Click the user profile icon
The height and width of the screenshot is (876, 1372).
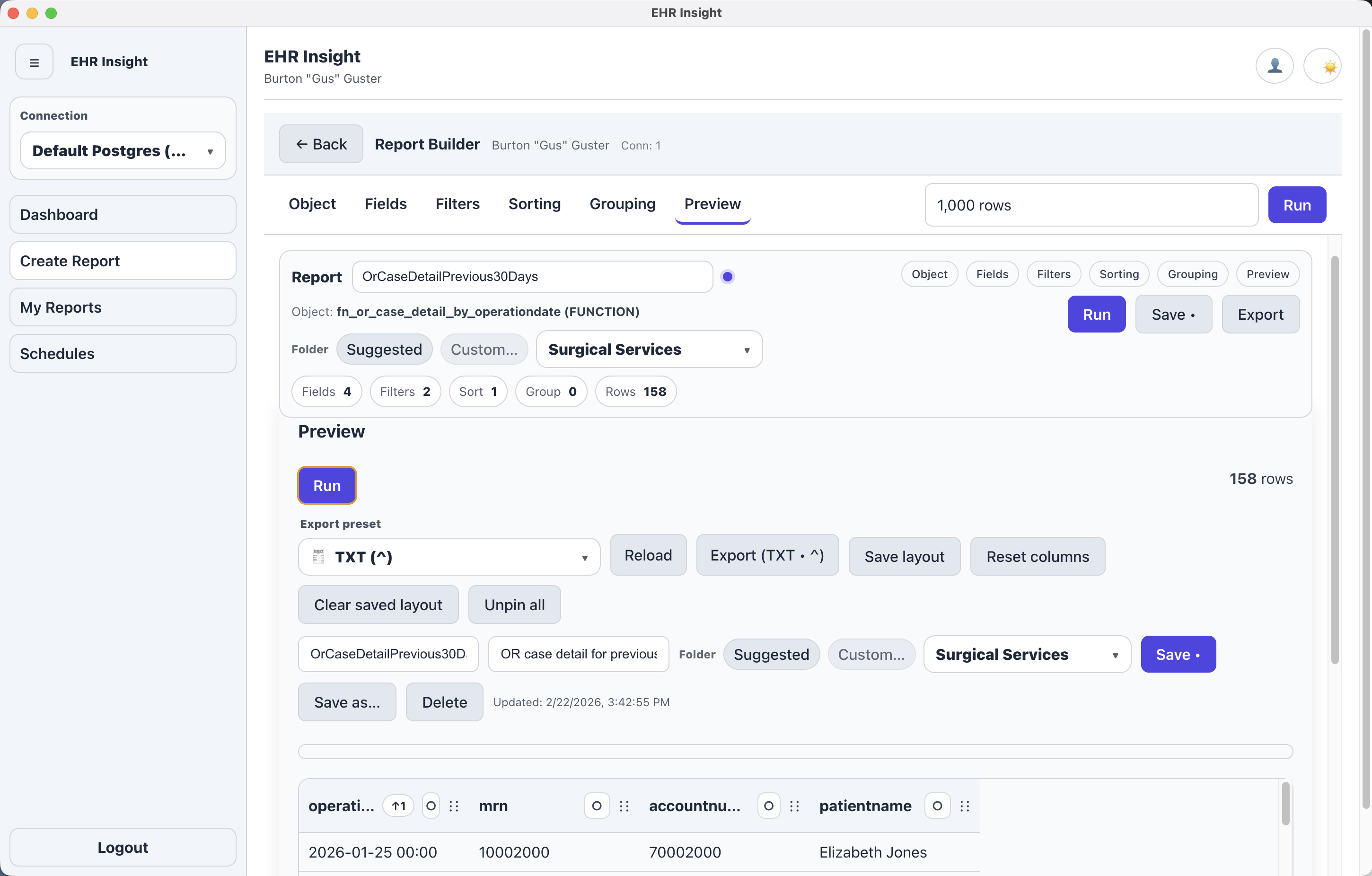1275,65
